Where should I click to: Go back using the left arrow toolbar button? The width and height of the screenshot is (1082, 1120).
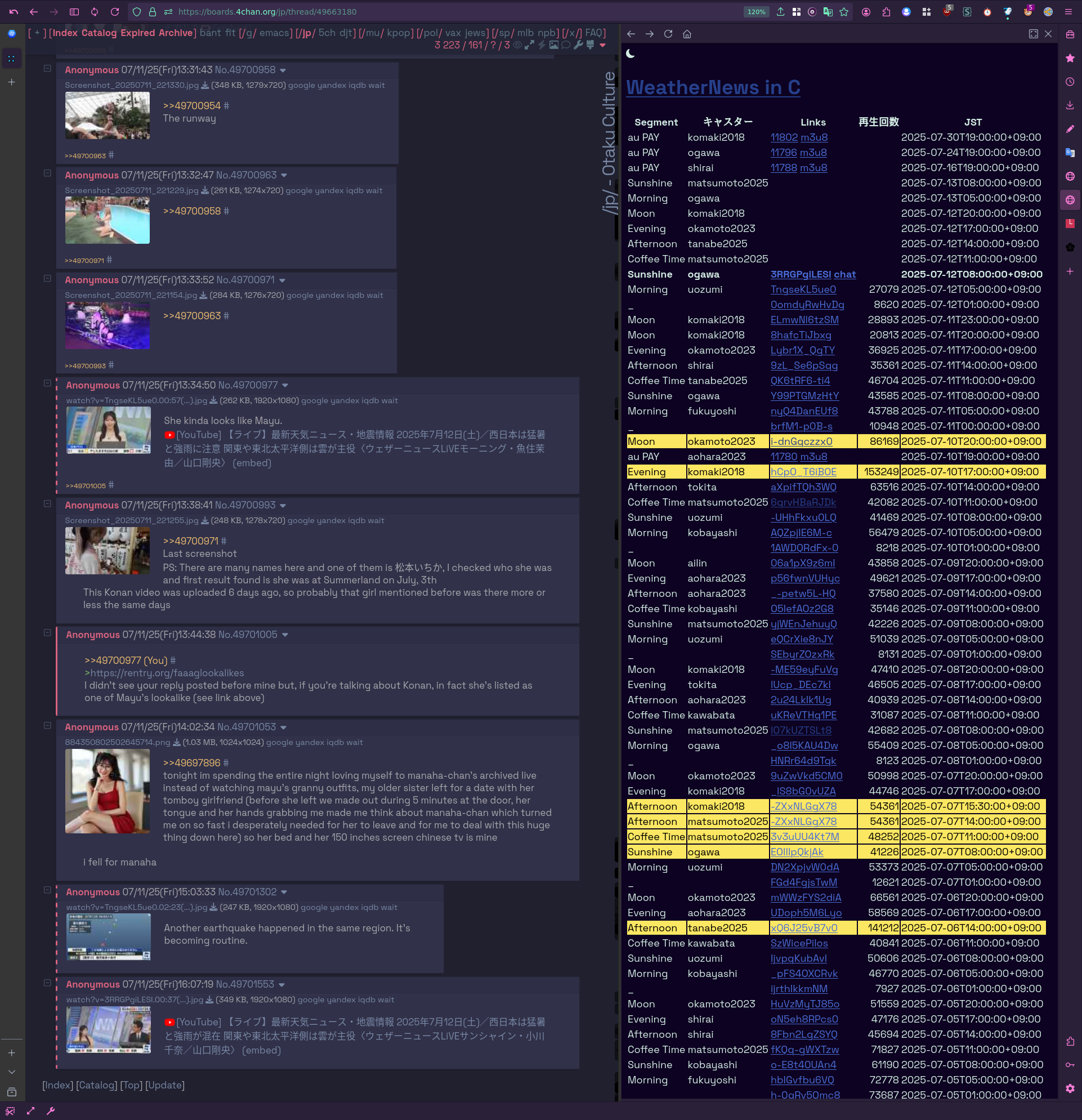point(34,11)
